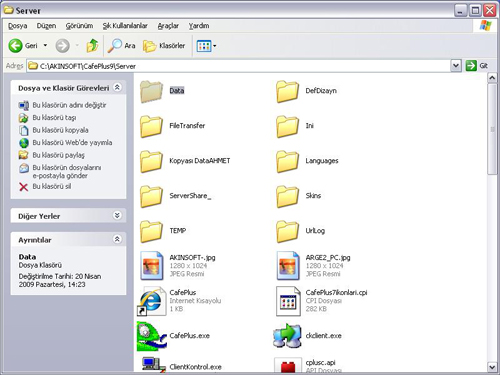Screen dimensions: 500x375
Task: Click the ckclient.exe file name text
Action: click(x=323, y=336)
